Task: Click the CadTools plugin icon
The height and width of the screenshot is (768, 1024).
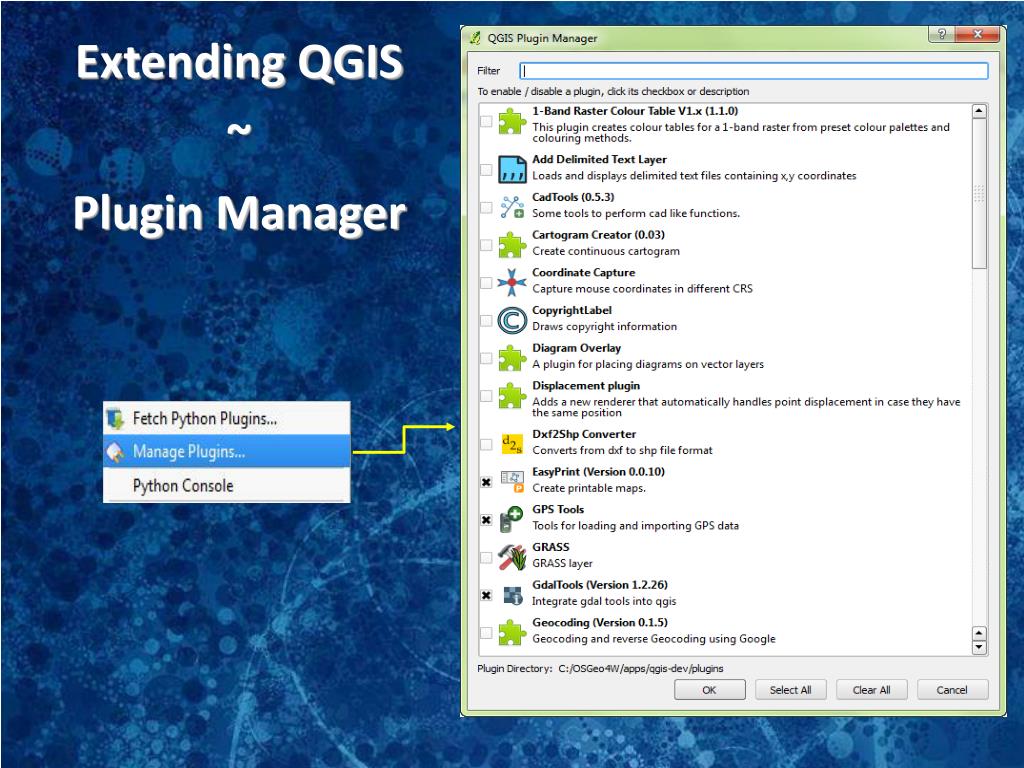Action: [512, 208]
